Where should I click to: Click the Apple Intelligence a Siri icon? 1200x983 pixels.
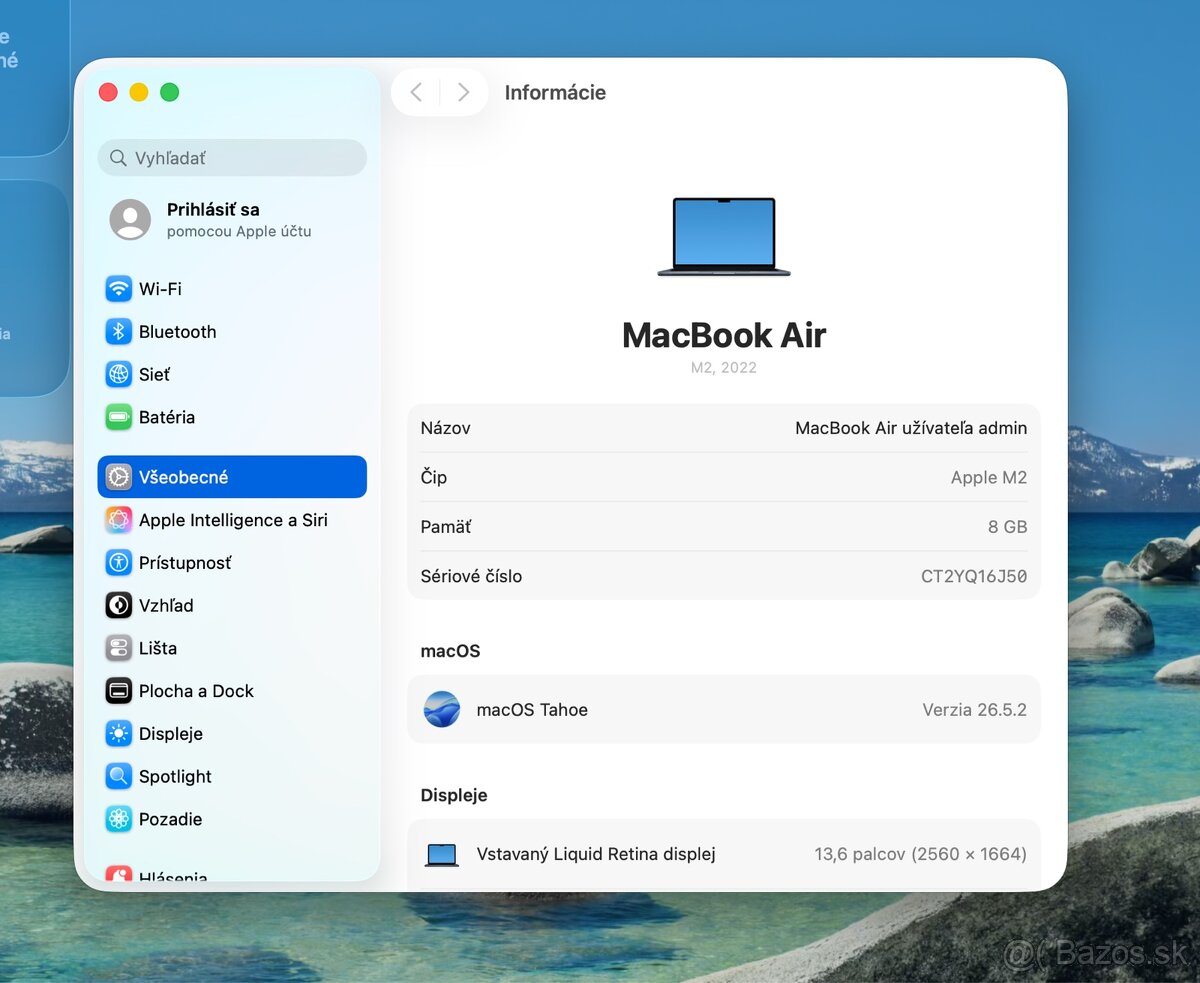click(119, 520)
